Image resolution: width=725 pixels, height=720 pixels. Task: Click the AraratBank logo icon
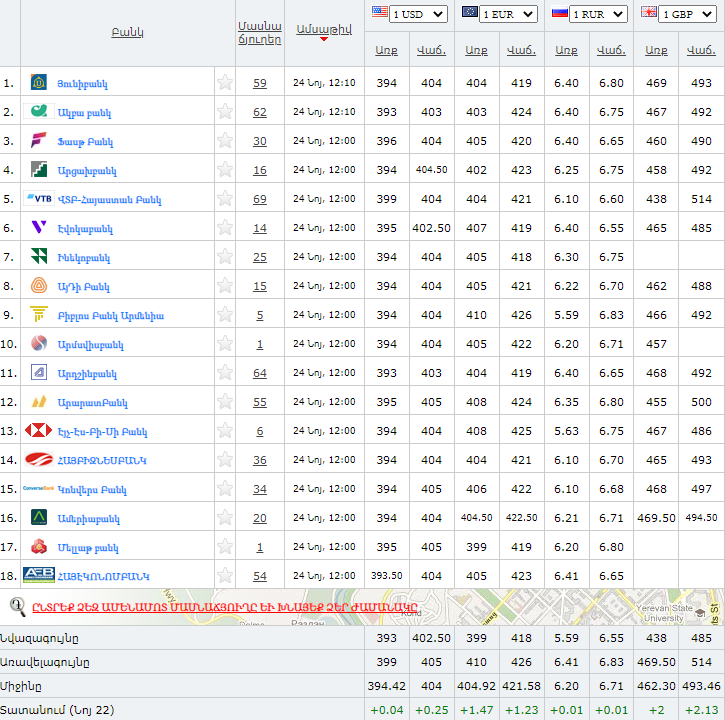click(x=39, y=401)
